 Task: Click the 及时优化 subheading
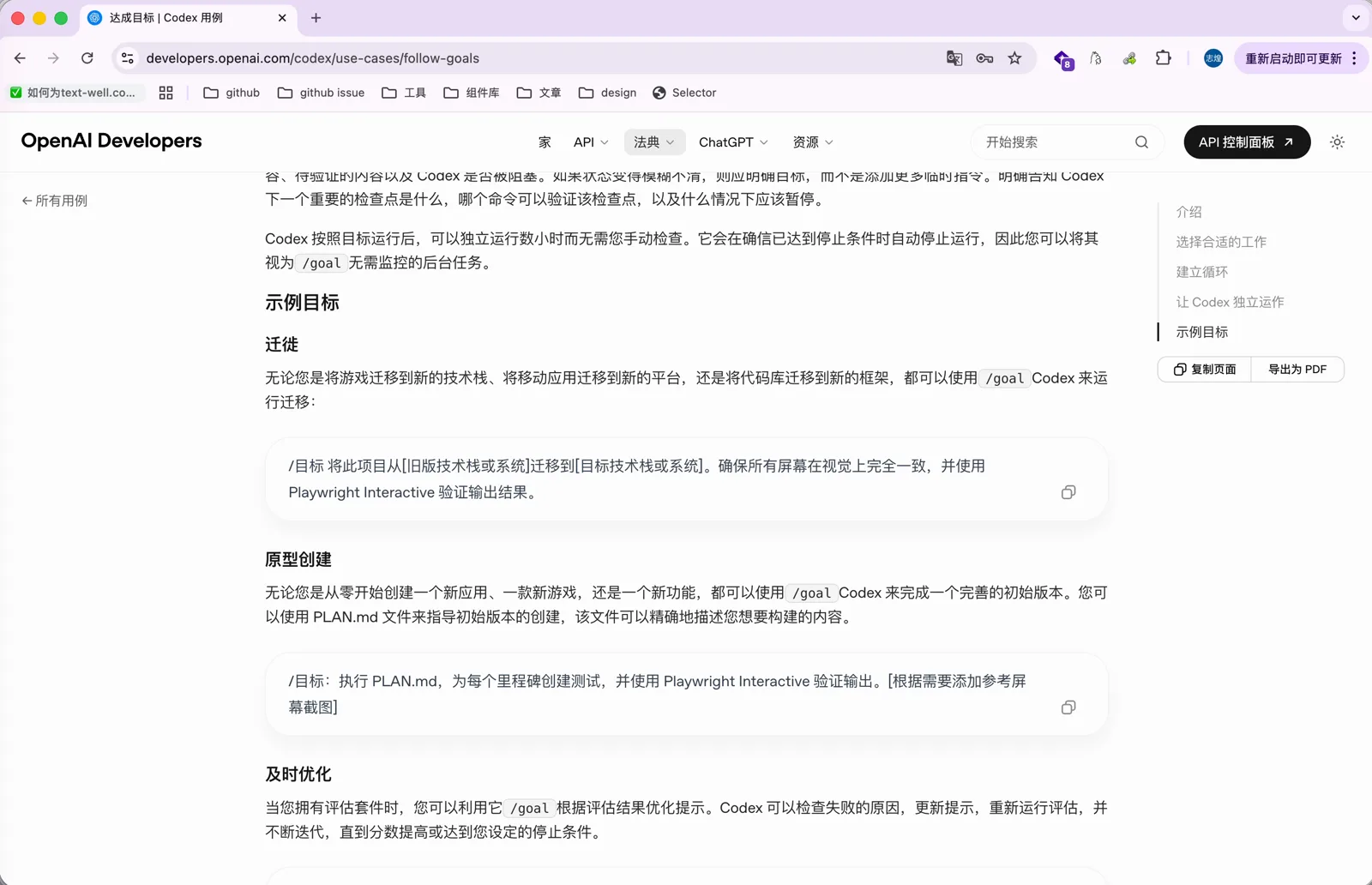pos(298,774)
